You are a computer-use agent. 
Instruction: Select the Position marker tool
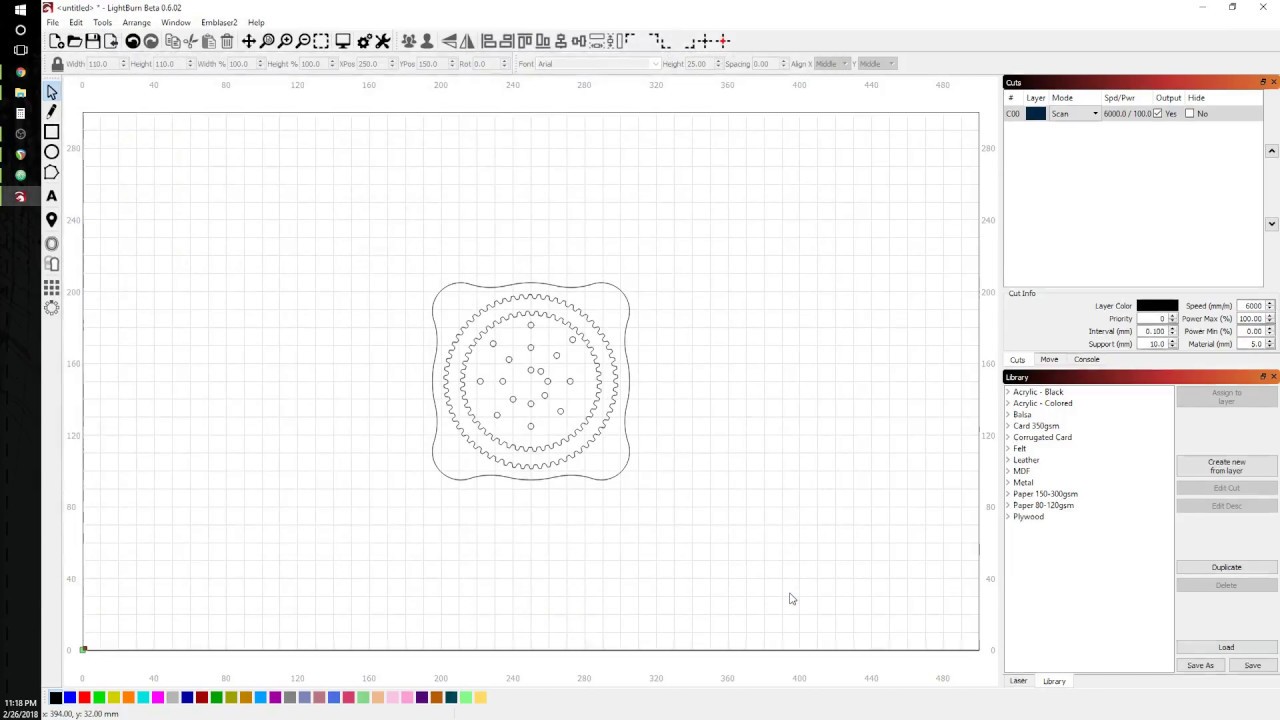click(52, 220)
